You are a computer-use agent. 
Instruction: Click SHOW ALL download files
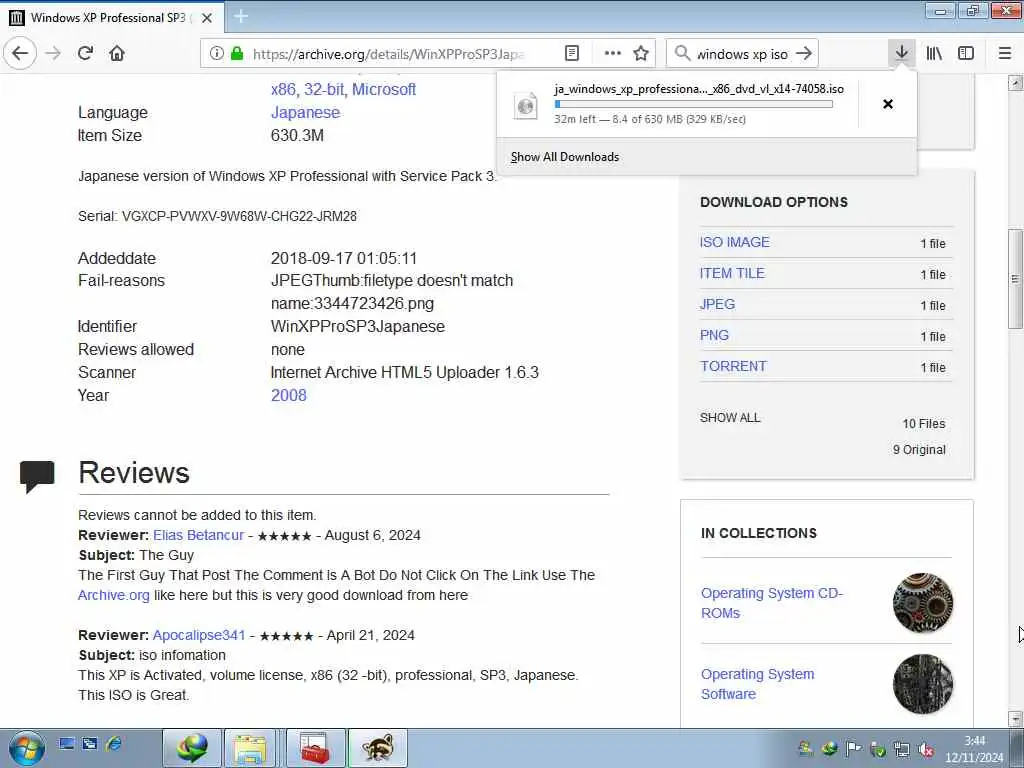pyautogui.click(x=729, y=418)
